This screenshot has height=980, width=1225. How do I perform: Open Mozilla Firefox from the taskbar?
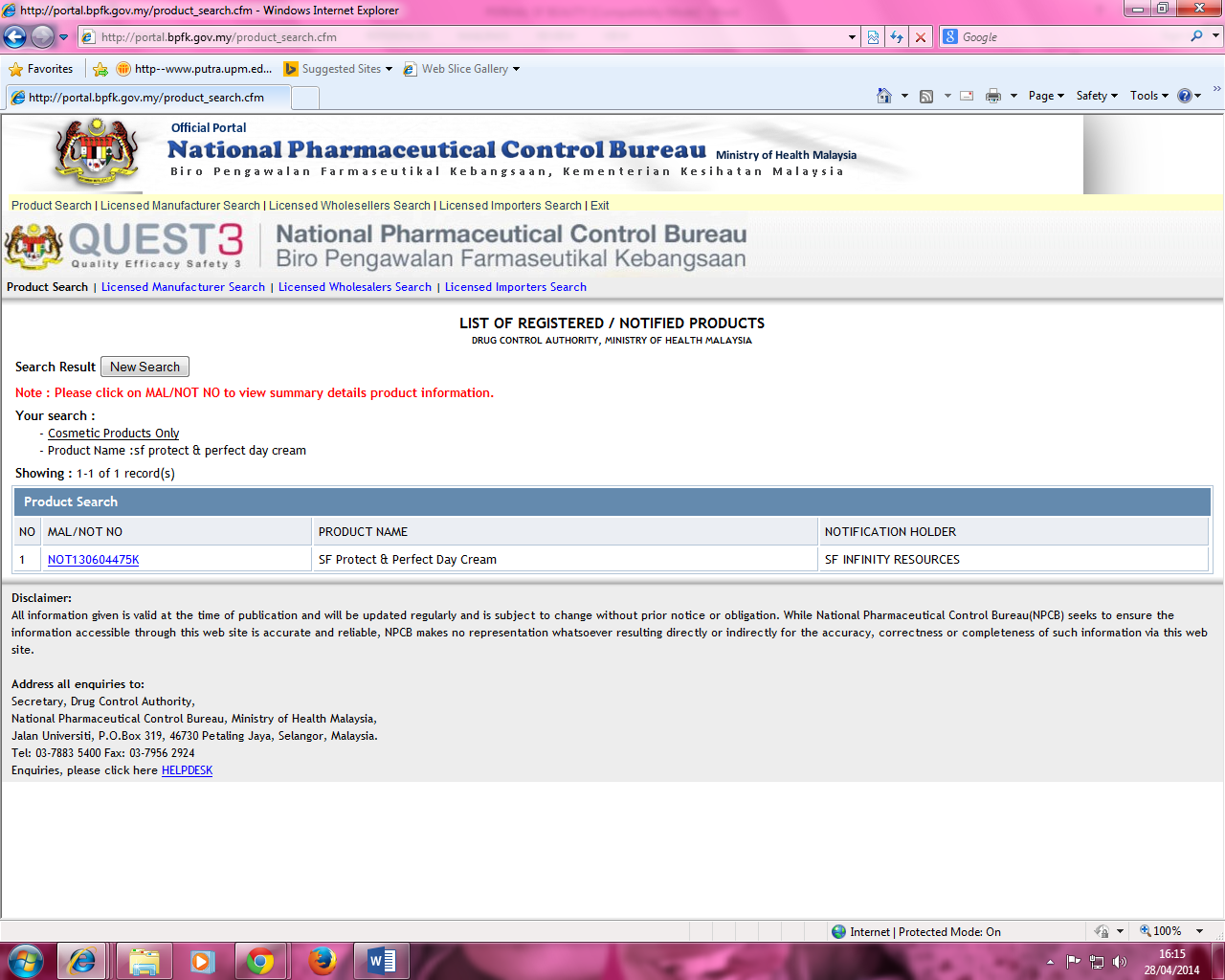click(323, 961)
